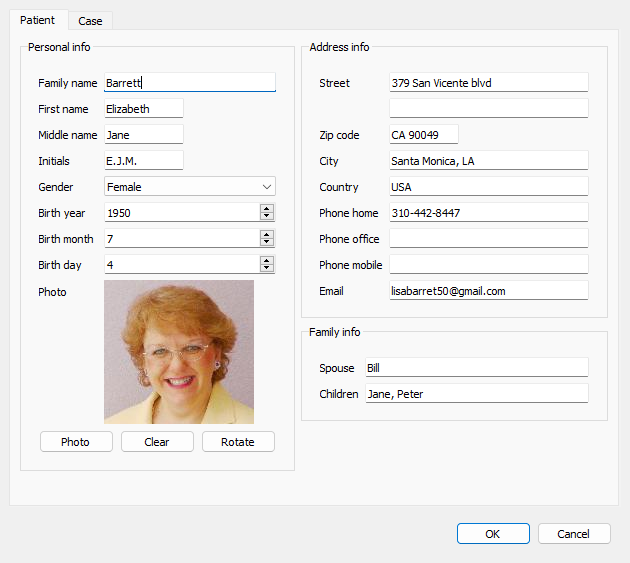Click the Photo button
The height and width of the screenshot is (563, 630).
coord(75,442)
